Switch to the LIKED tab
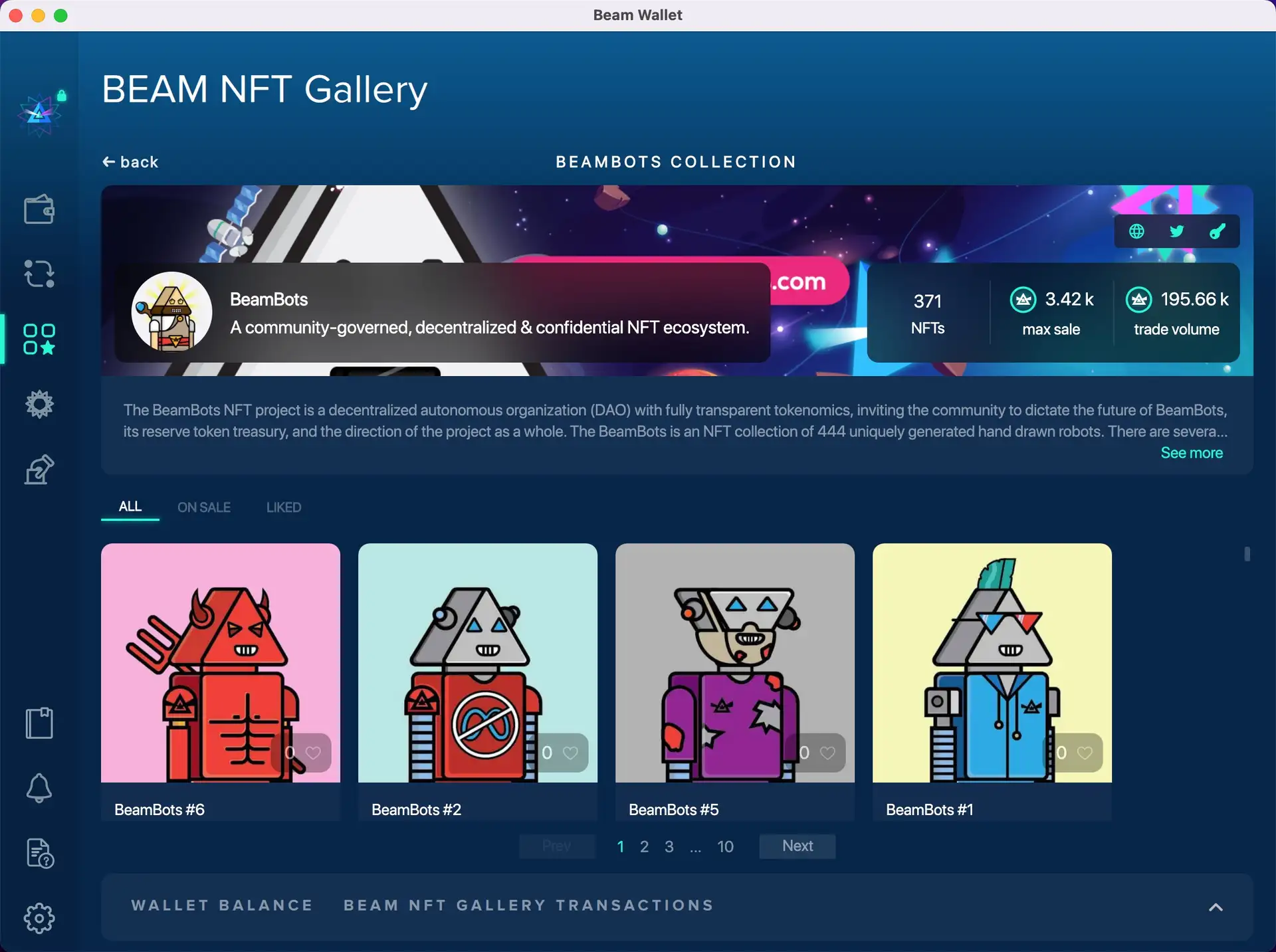 click(284, 508)
